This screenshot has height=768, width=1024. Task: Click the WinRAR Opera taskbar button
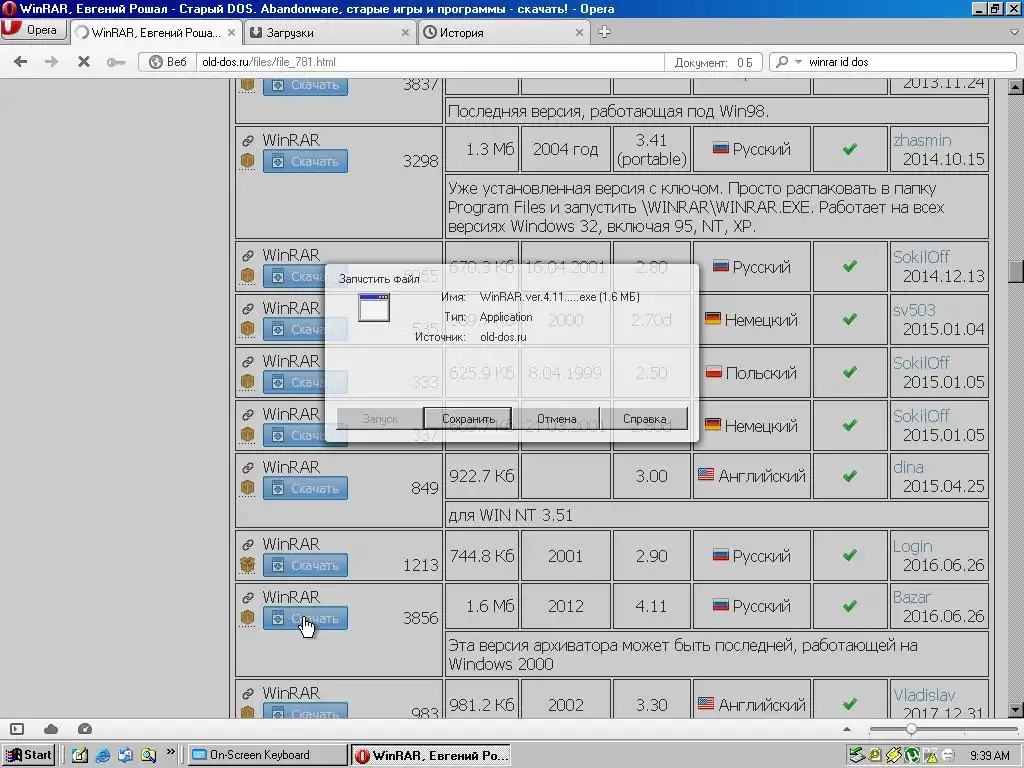[x=431, y=755]
